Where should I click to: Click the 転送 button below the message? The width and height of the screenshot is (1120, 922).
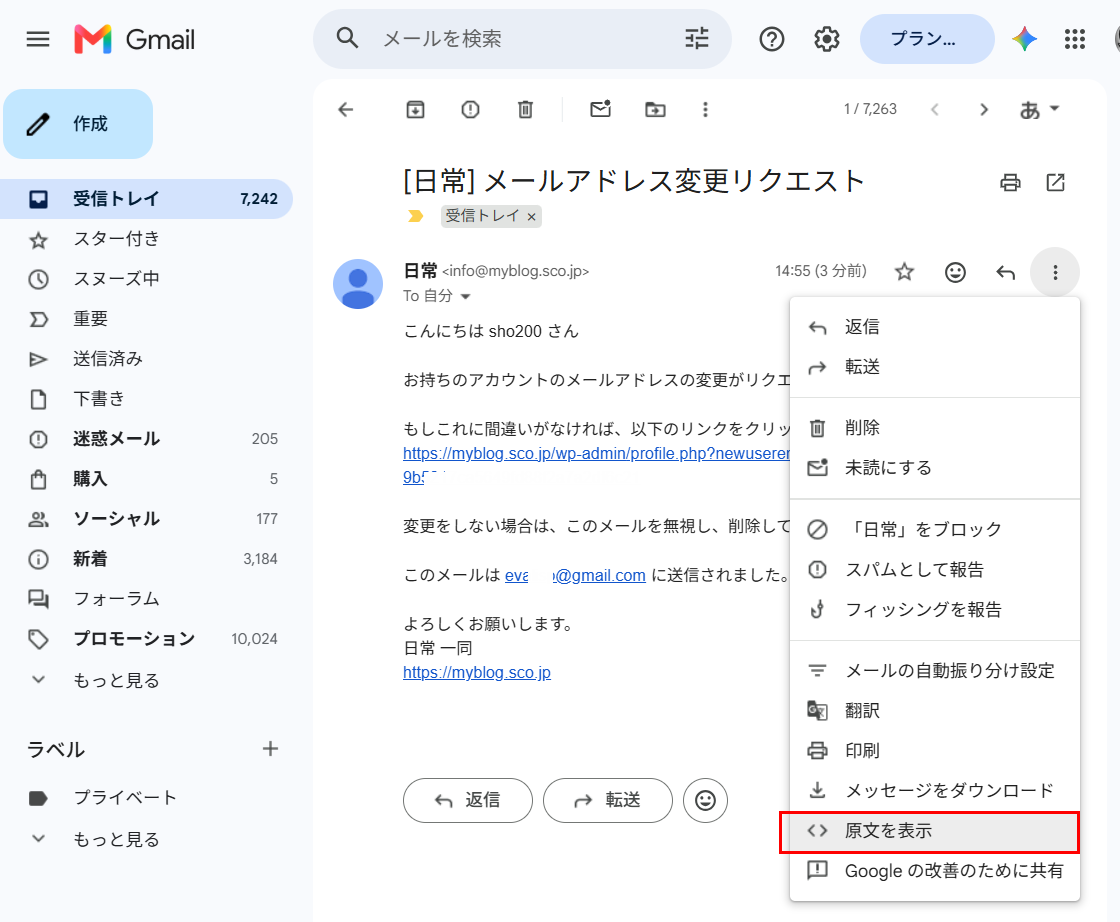608,801
